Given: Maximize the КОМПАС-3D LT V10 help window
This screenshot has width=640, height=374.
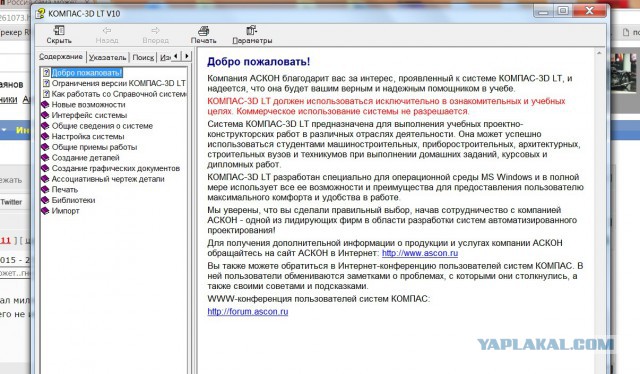Looking at the screenshot, I should tap(563, 11).
